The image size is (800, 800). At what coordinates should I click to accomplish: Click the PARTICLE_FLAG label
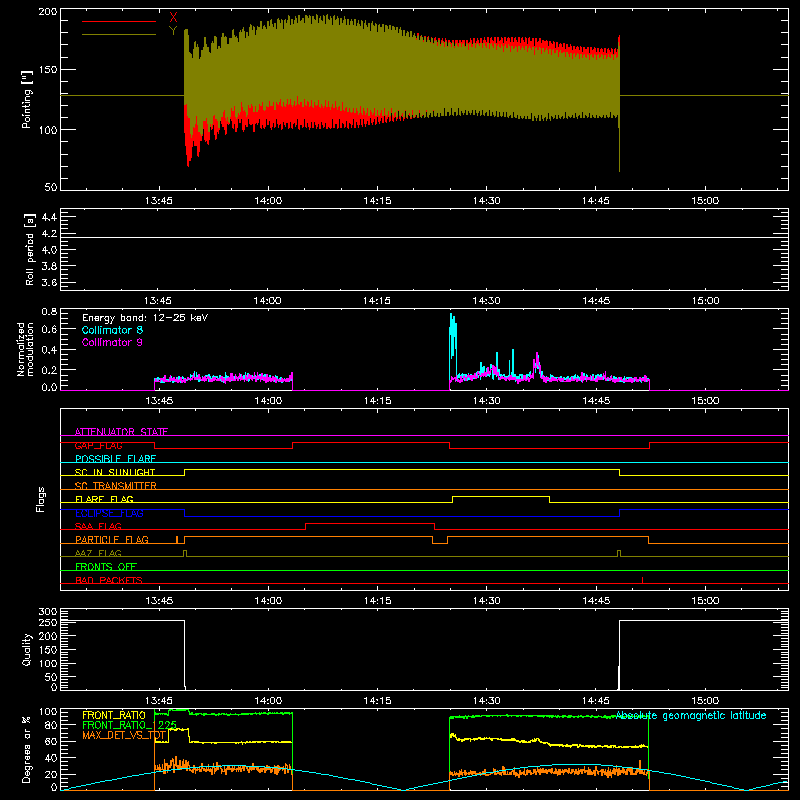pos(112,540)
